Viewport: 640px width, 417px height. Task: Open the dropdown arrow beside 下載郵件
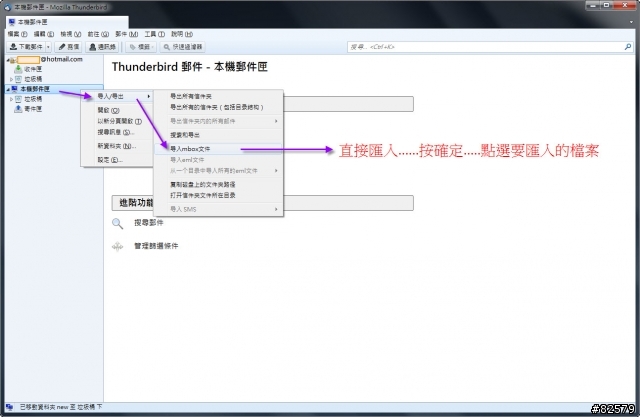coord(48,47)
